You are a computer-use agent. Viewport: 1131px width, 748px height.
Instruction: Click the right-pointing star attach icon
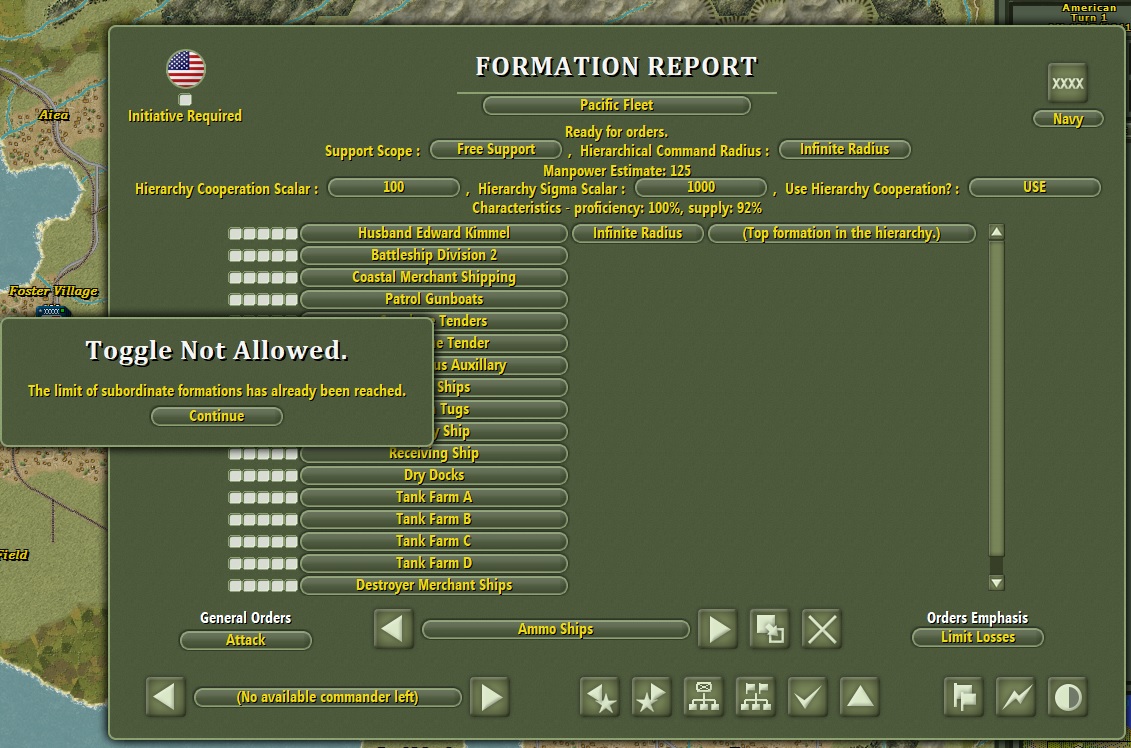pyautogui.click(x=652, y=697)
